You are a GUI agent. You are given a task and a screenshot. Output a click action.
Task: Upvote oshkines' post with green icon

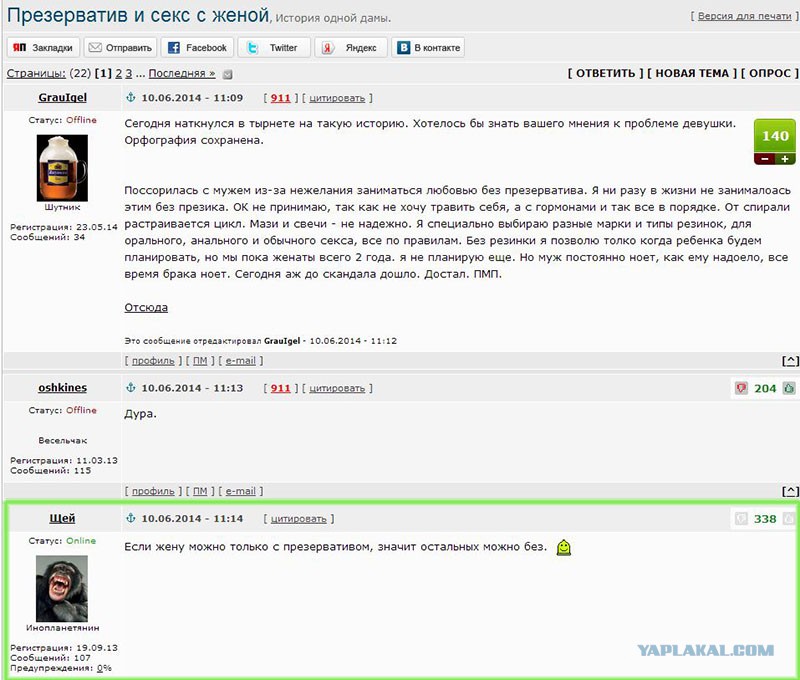click(x=789, y=388)
